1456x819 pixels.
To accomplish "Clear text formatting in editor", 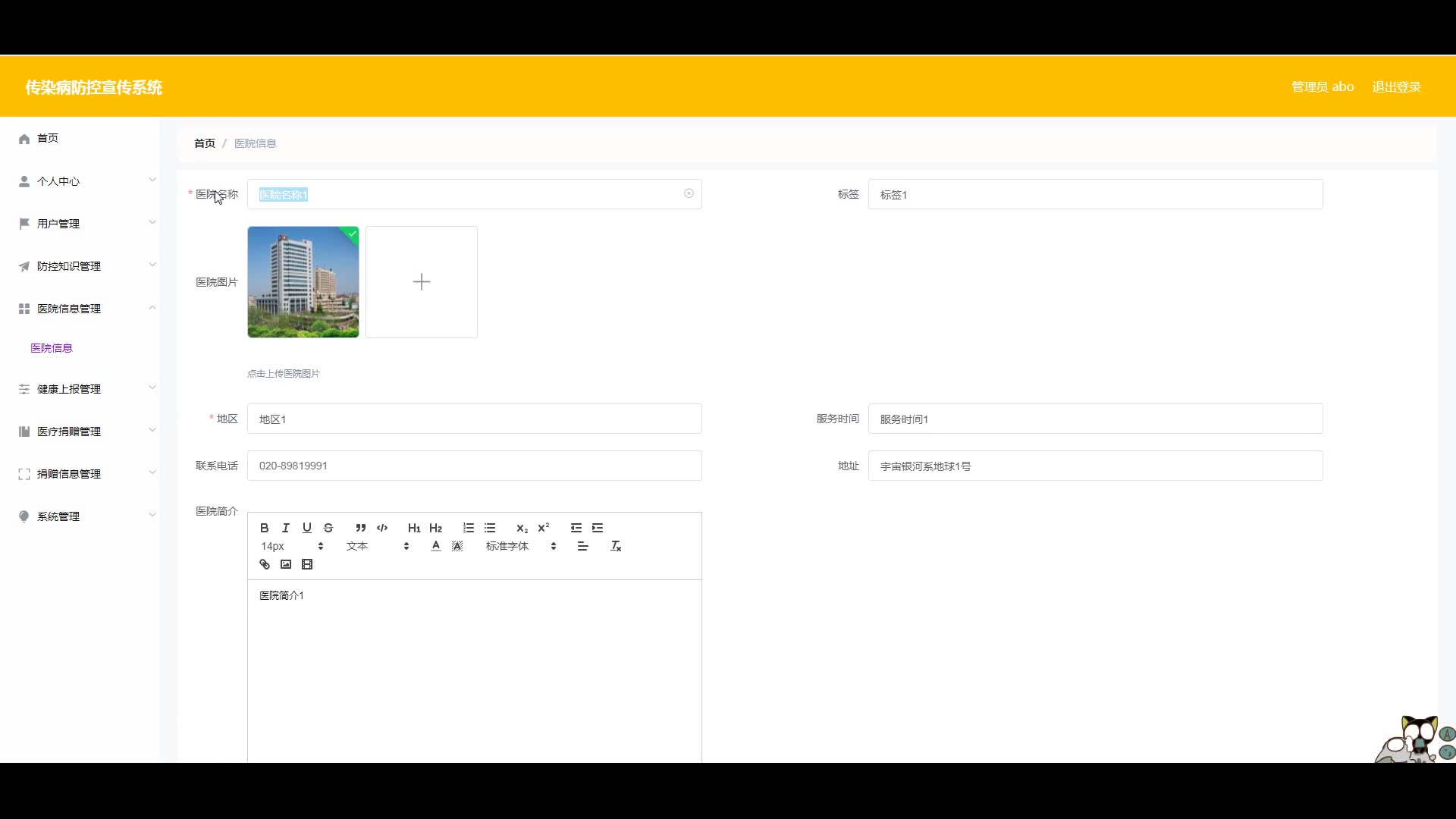I will point(616,546).
